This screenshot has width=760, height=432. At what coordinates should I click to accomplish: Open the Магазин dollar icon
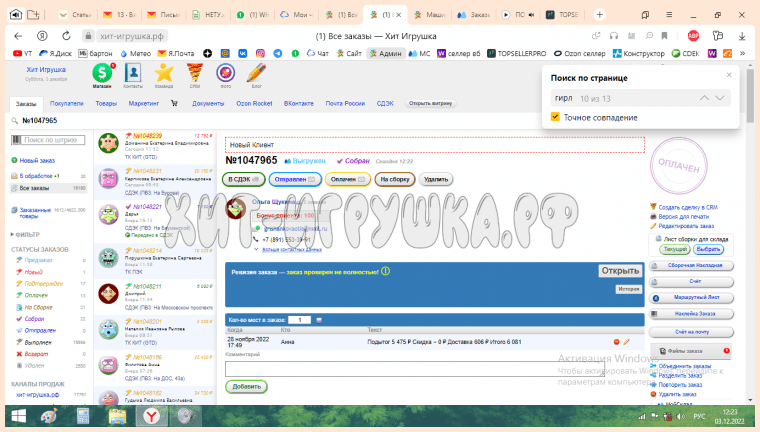102,73
